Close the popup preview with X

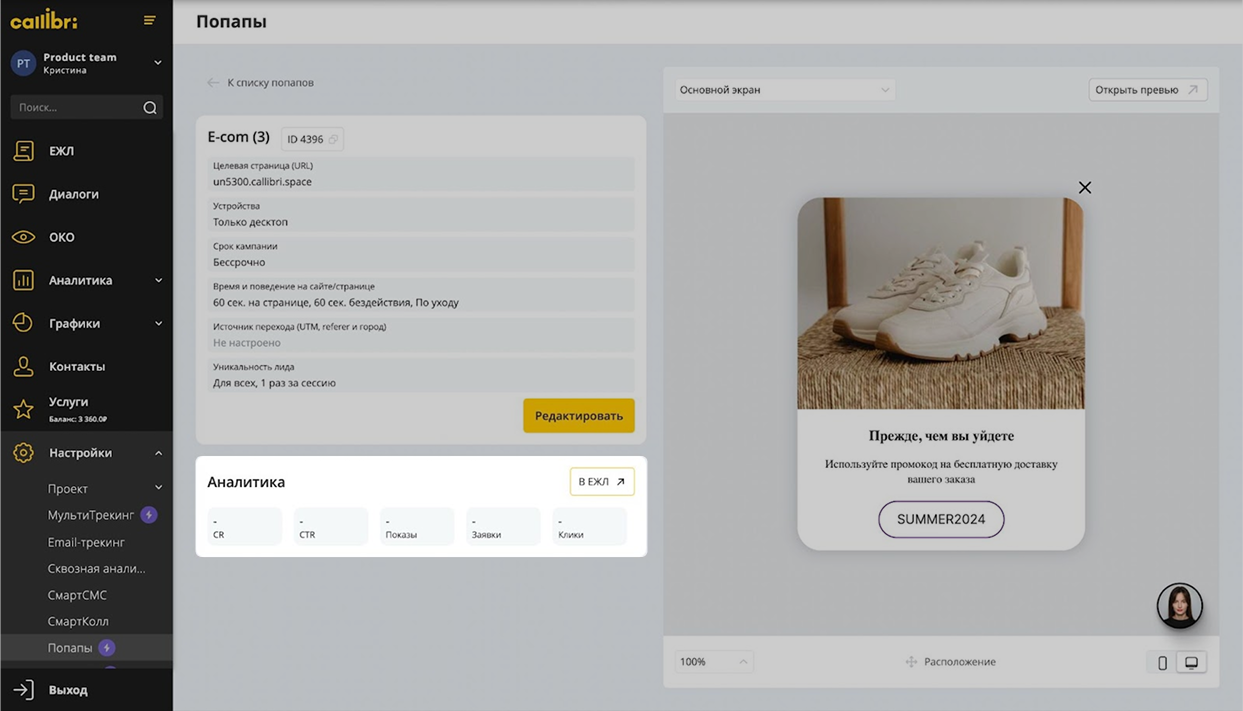[1084, 188]
